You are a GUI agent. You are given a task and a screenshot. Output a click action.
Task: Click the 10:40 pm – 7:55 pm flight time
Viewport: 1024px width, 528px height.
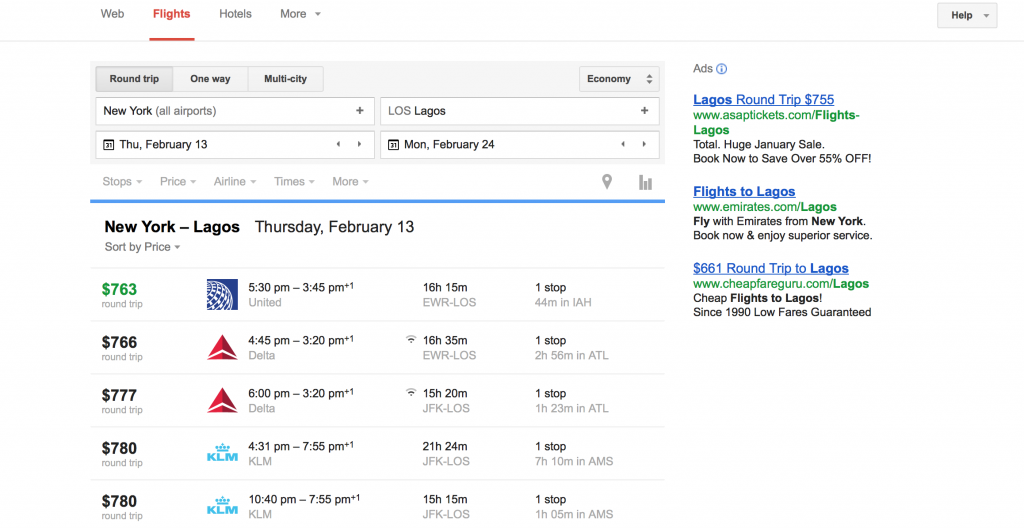pos(304,499)
